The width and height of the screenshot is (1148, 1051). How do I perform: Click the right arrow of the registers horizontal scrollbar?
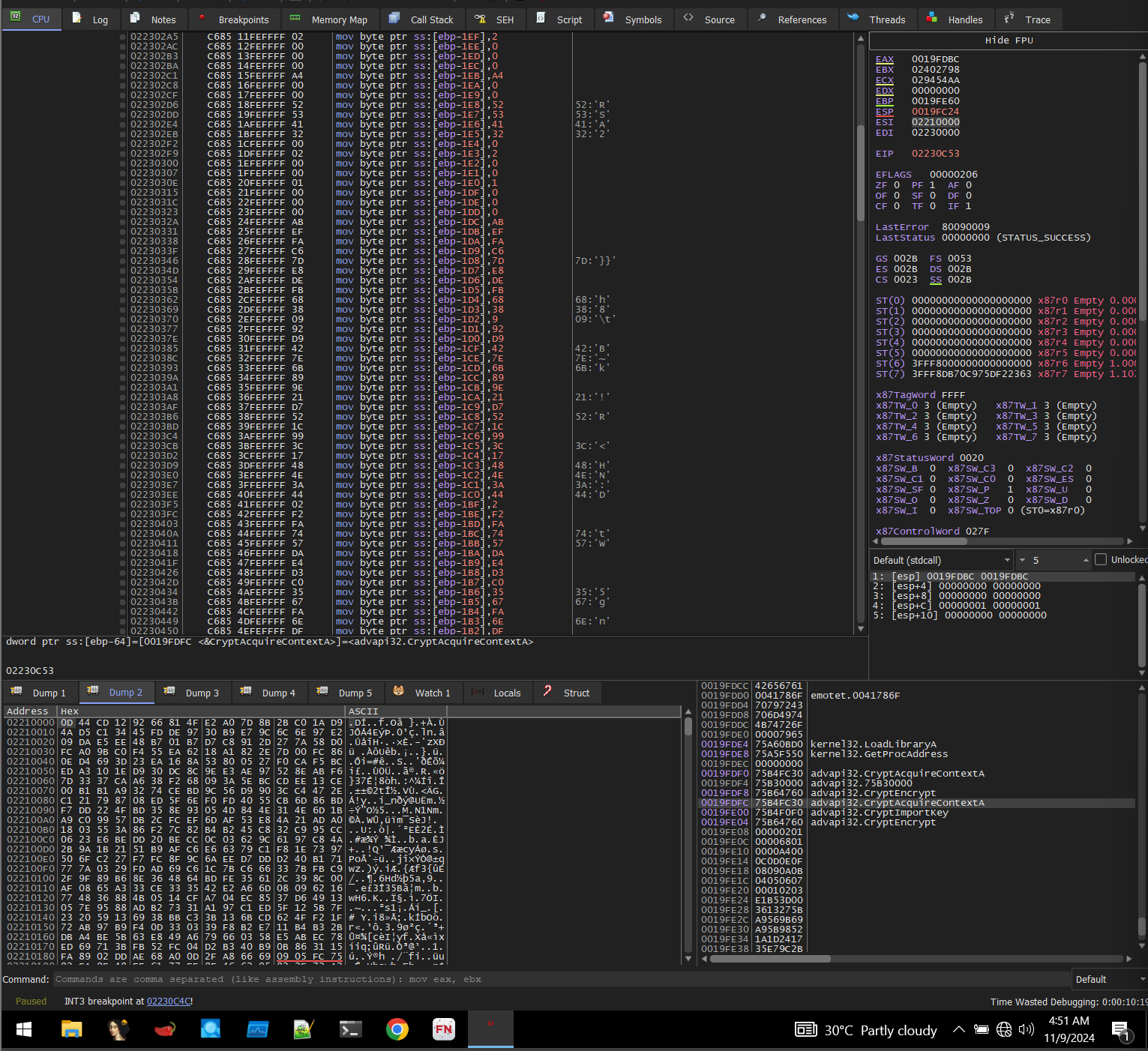(1130, 540)
